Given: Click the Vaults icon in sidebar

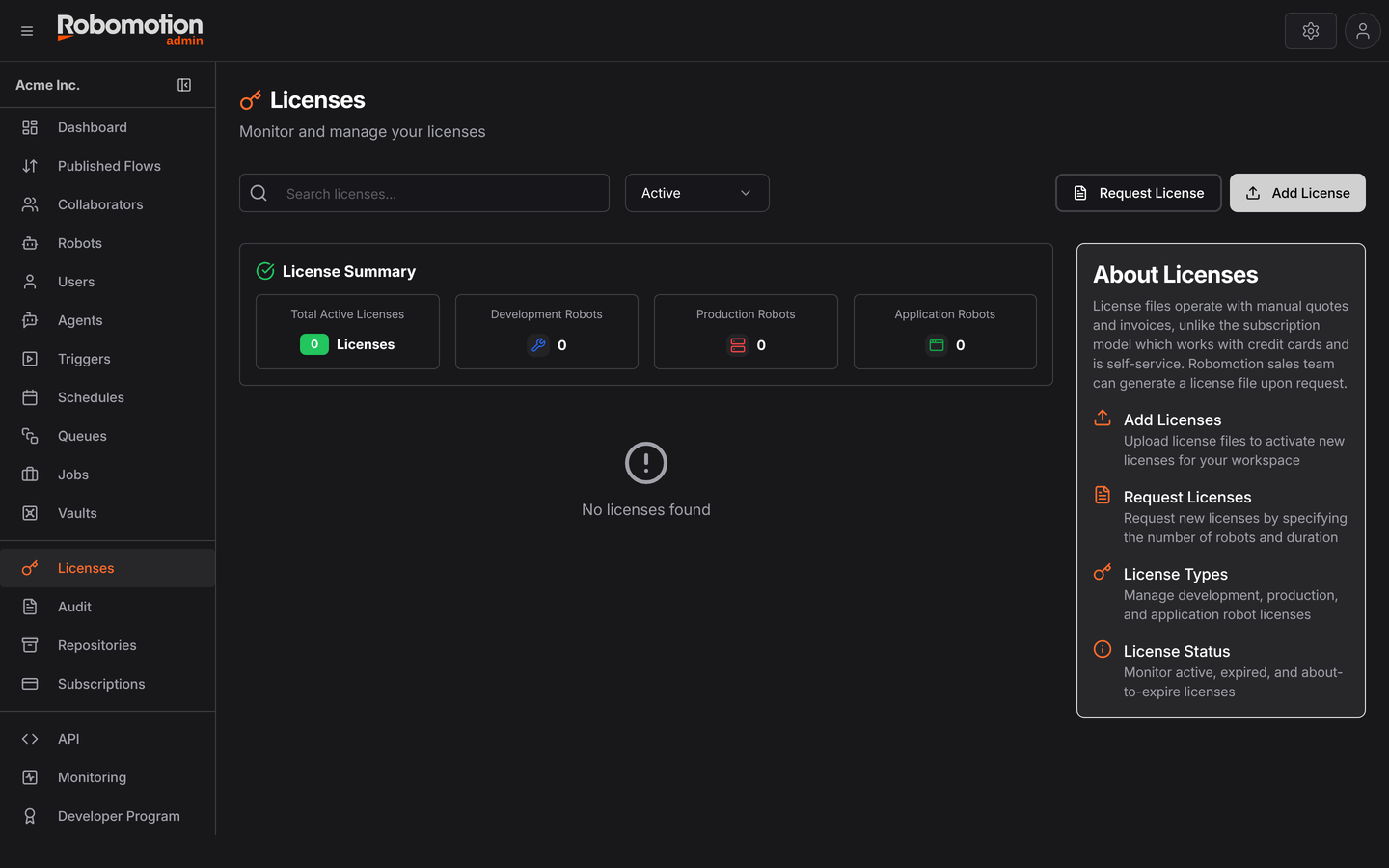Looking at the screenshot, I should (x=30, y=513).
